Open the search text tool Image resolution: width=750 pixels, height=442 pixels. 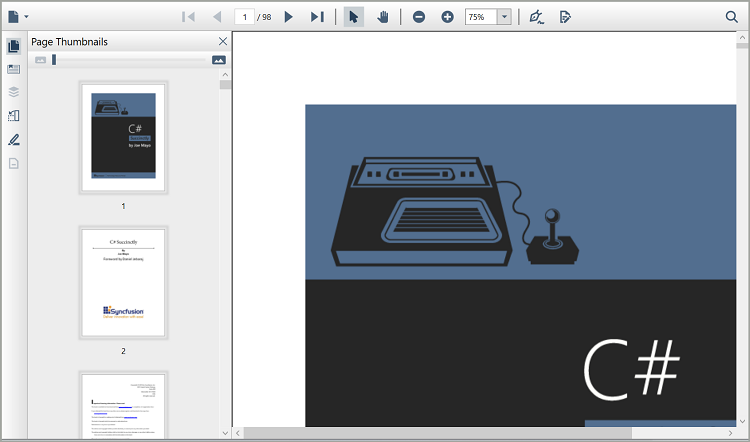(x=731, y=17)
